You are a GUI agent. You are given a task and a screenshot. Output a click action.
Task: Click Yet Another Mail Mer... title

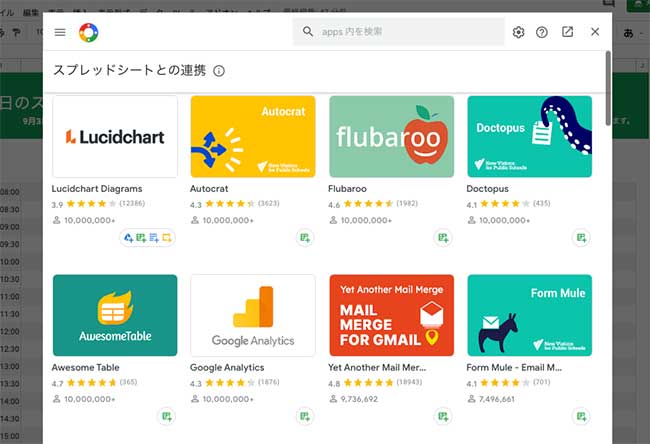point(377,367)
